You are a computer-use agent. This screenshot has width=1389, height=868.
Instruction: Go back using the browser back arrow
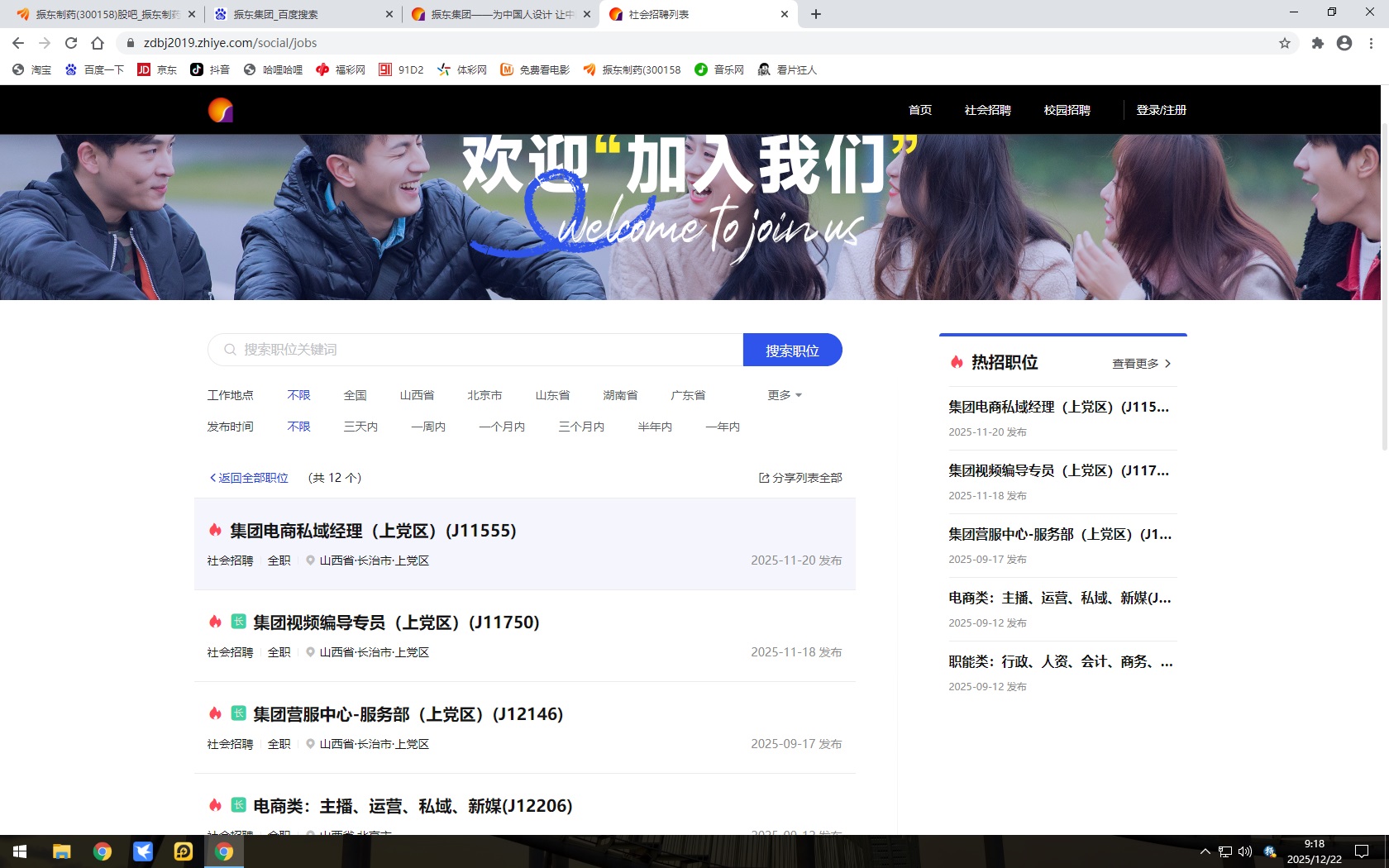pyautogui.click(x=18, y=43)
